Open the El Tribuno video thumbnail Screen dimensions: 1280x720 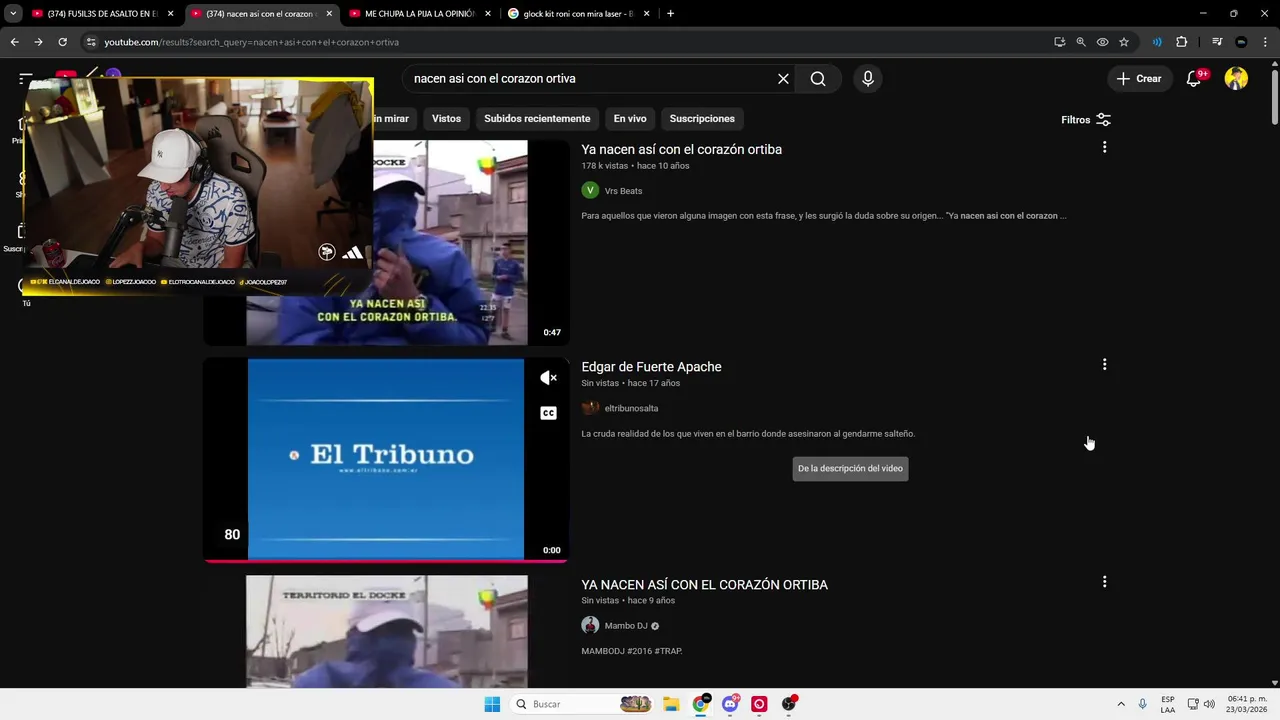click(386, 458)
